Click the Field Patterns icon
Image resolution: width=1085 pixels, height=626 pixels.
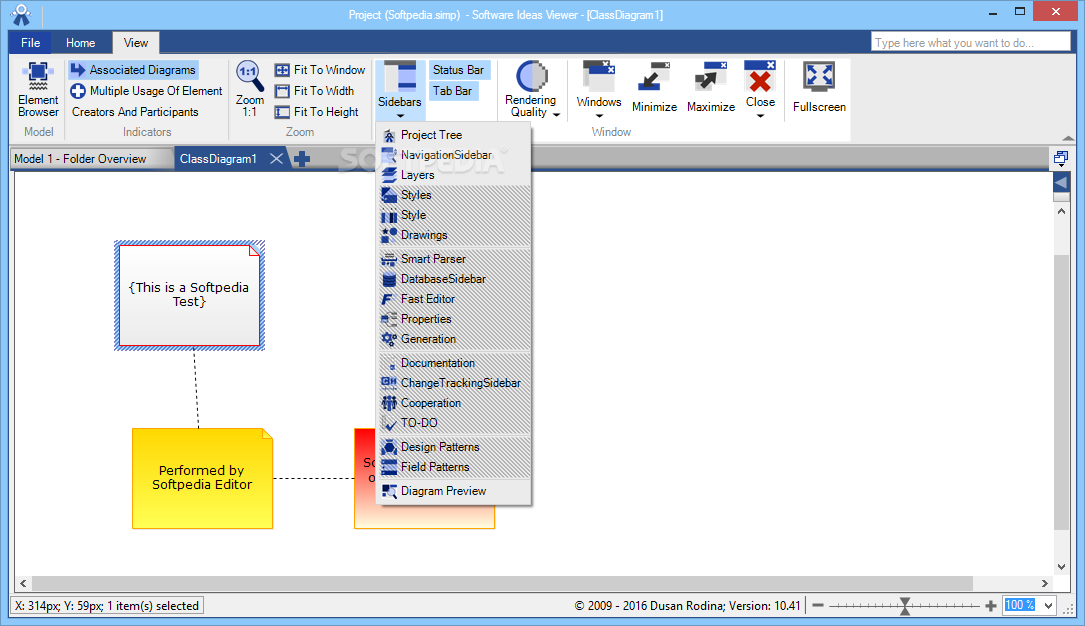tap(389, 467)
